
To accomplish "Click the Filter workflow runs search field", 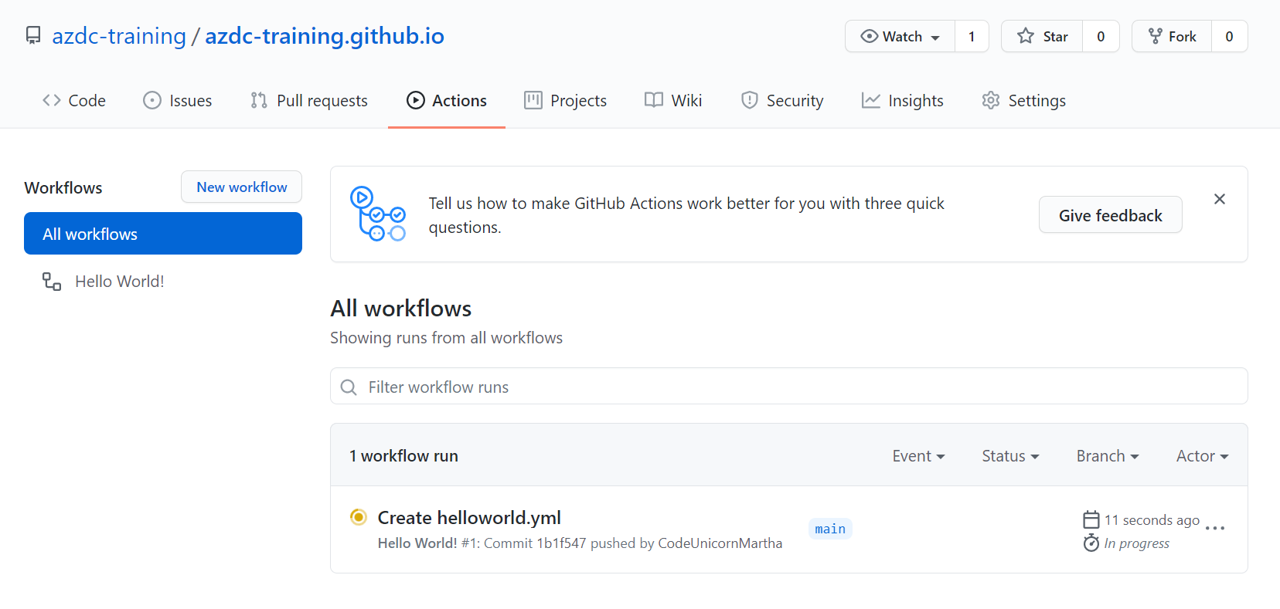I will 788,387.
